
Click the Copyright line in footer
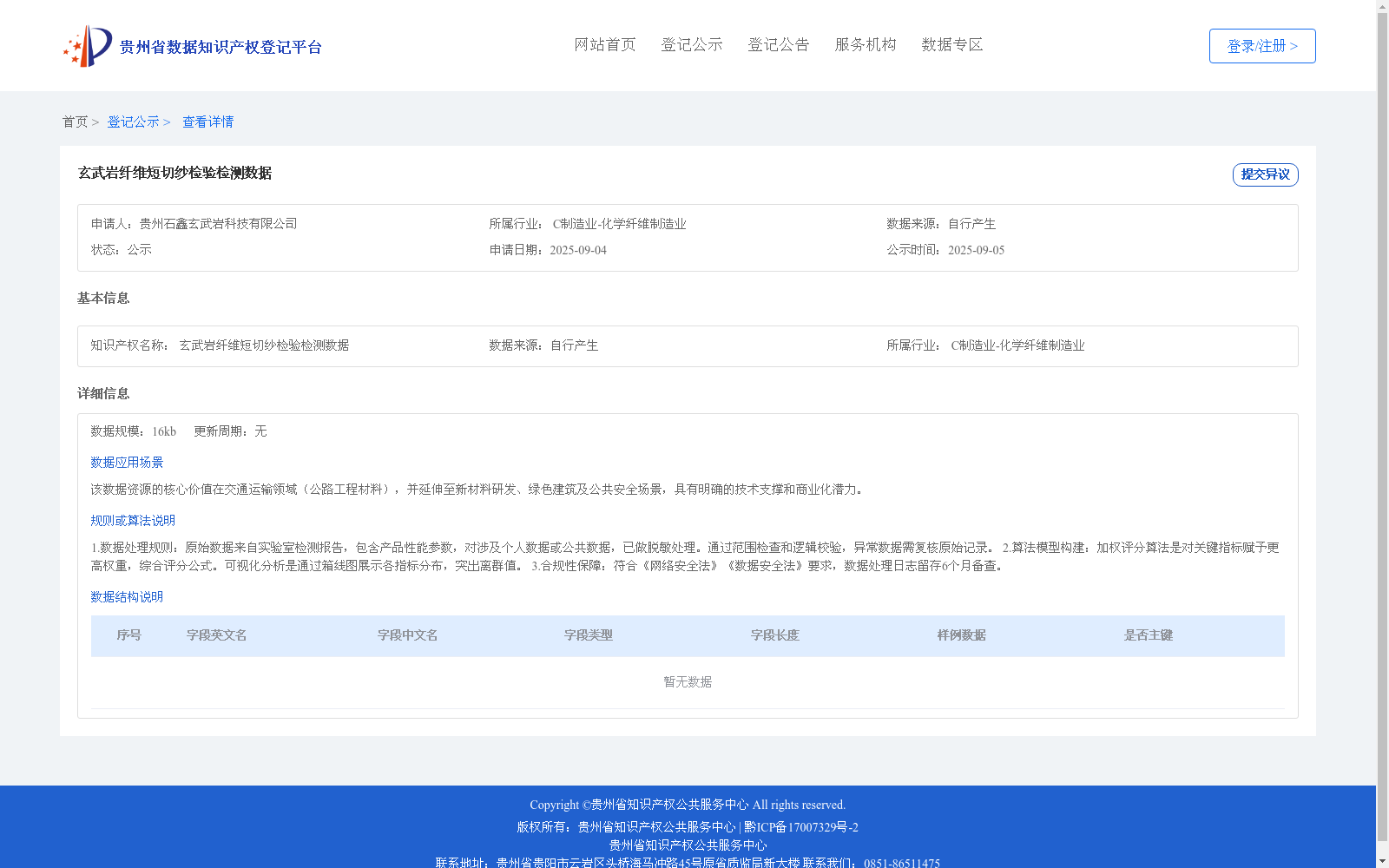688,805
